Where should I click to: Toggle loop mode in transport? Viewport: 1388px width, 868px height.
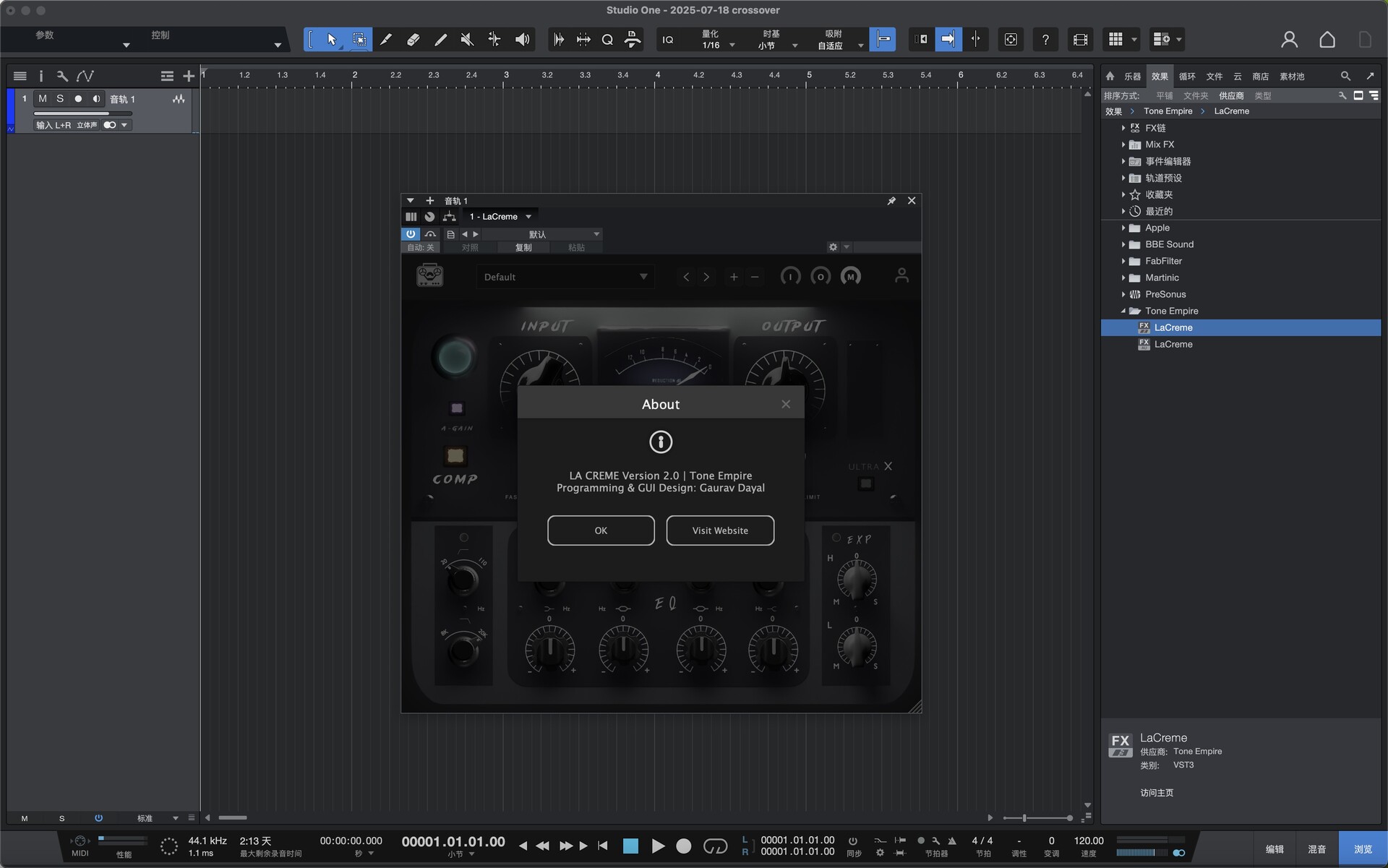click(x=715, y=846)
